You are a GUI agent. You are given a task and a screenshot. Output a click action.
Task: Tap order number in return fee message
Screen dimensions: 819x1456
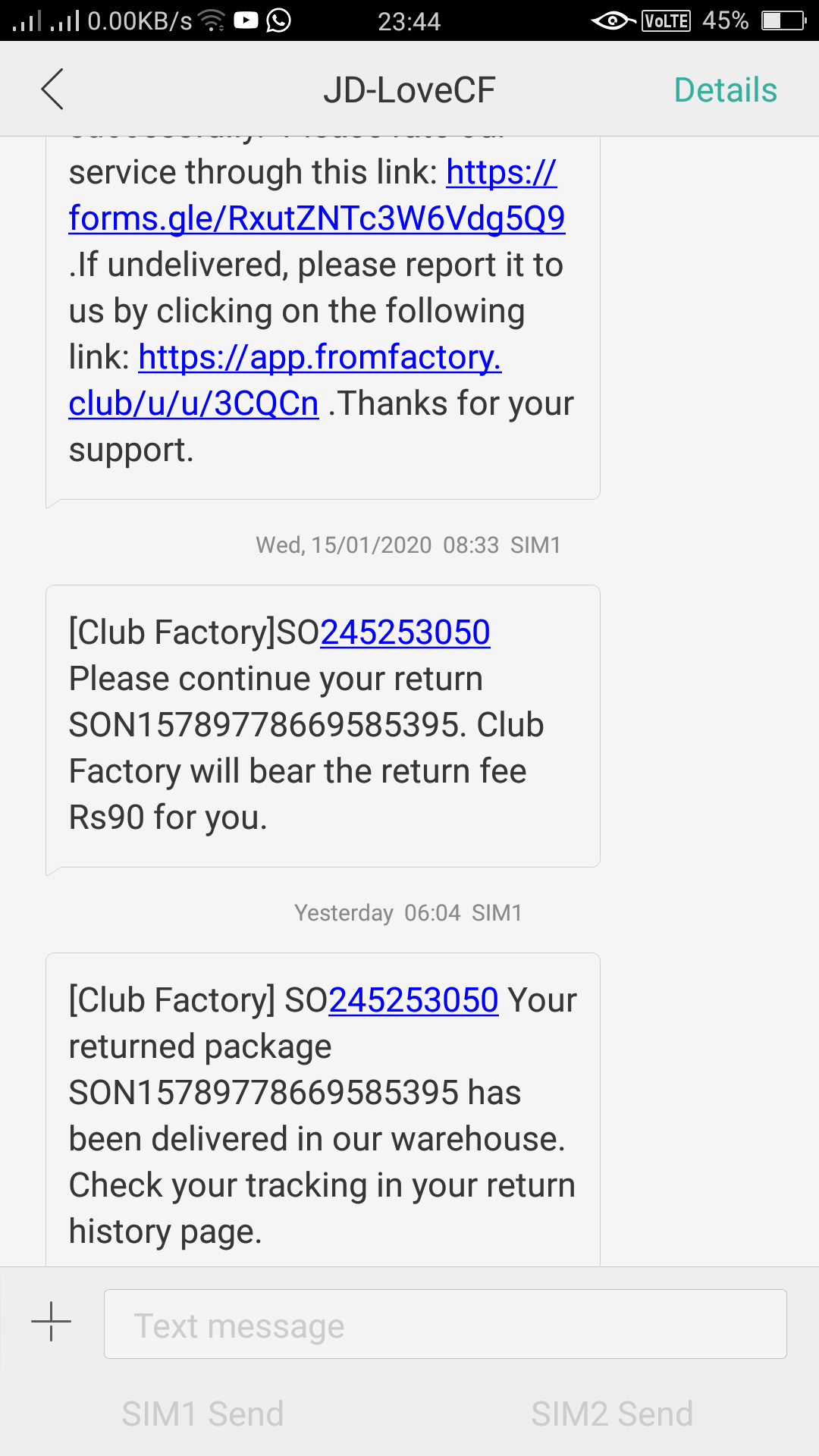(405, 632)
